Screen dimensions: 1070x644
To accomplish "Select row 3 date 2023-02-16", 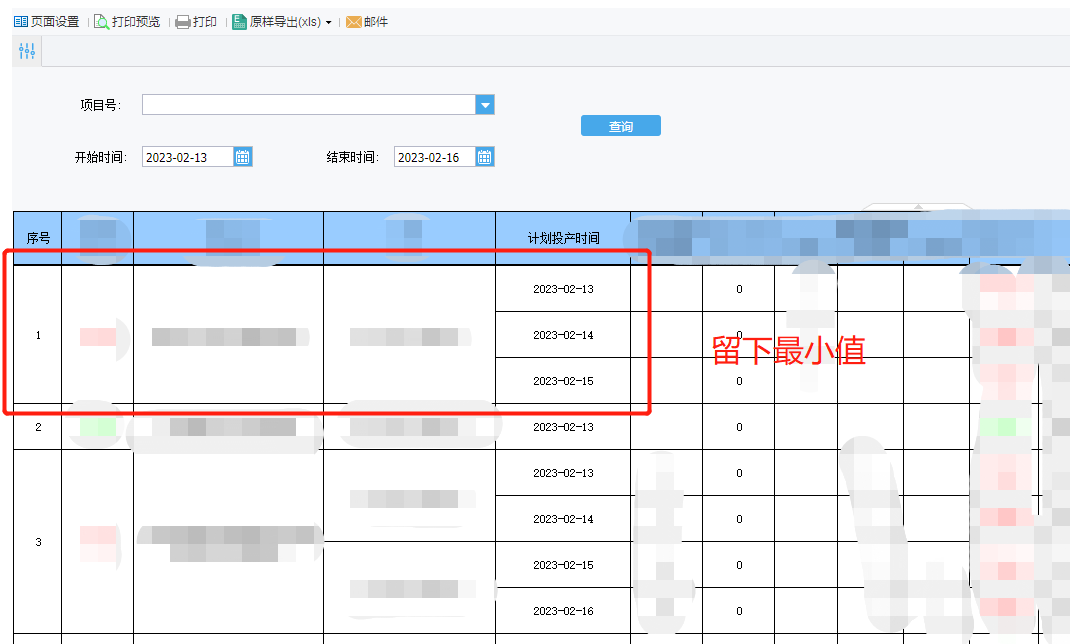I will [x=563, y=611].
